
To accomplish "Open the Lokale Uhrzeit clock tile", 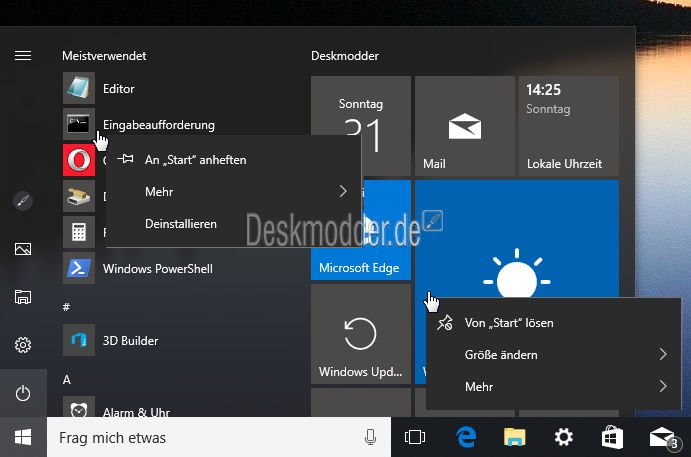I will [x=569, y=126].
